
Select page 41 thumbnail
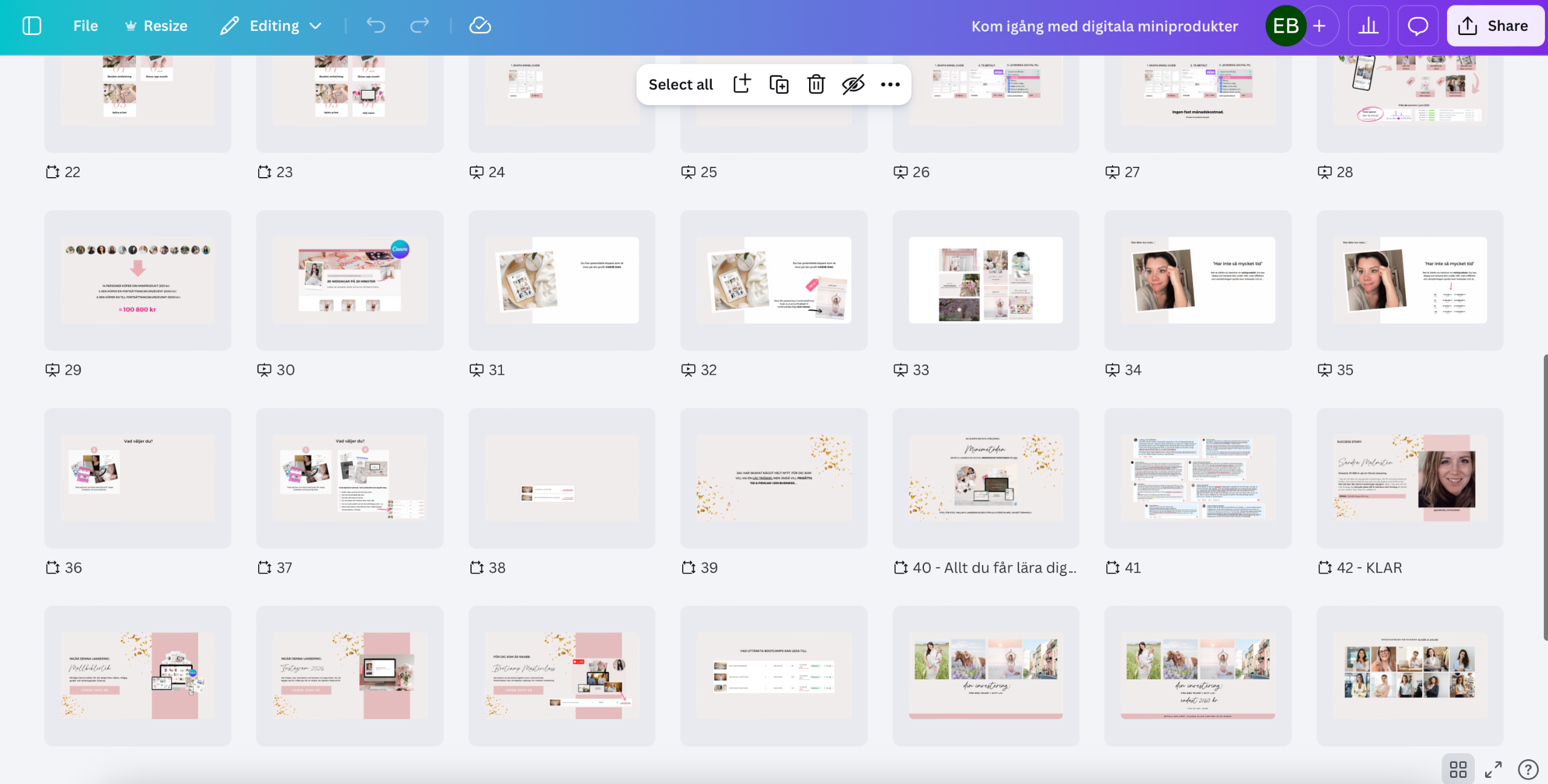click(1198, 478)
